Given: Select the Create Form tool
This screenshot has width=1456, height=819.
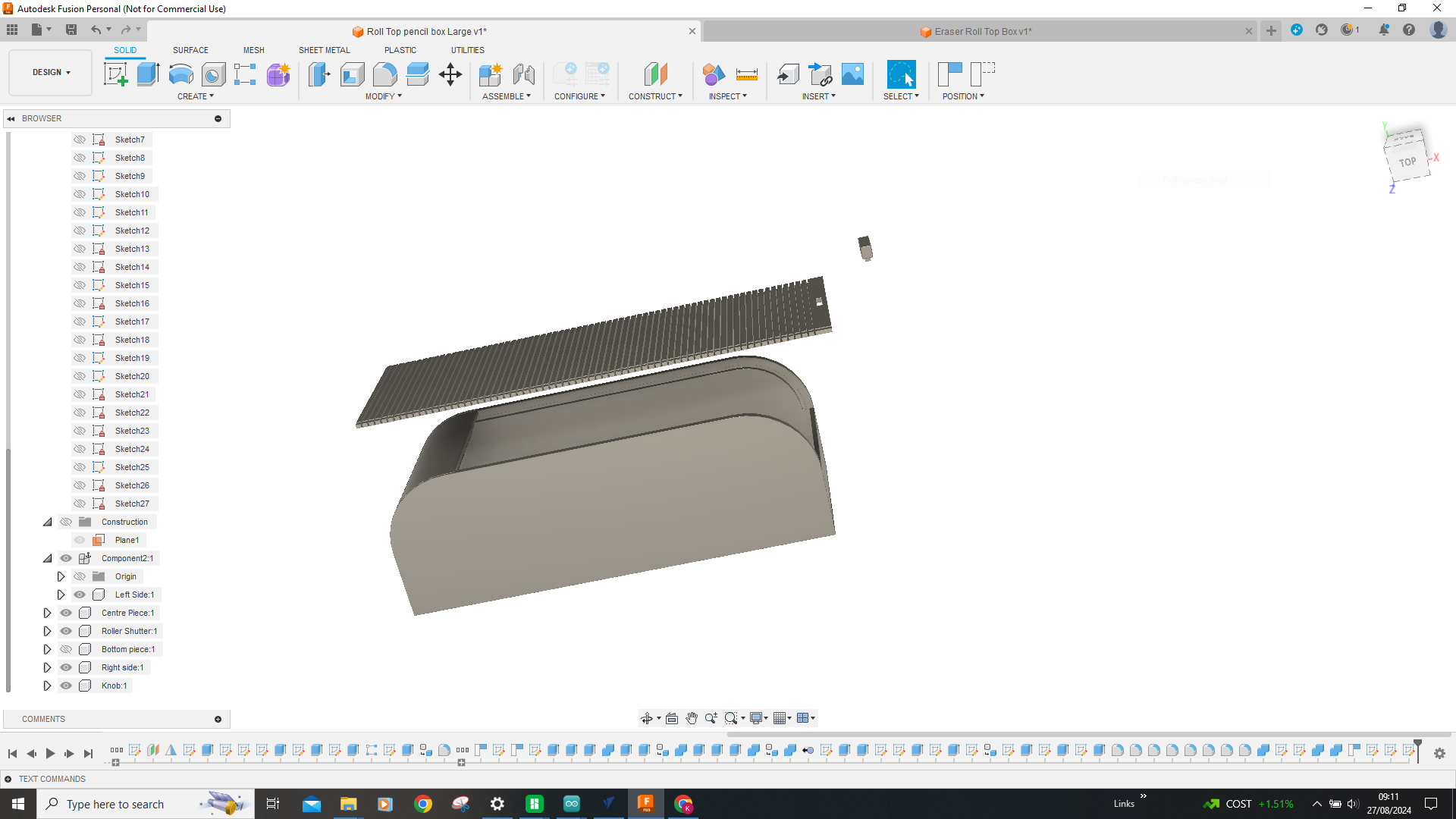Looking at the screenshot, I should click(278, 74).
